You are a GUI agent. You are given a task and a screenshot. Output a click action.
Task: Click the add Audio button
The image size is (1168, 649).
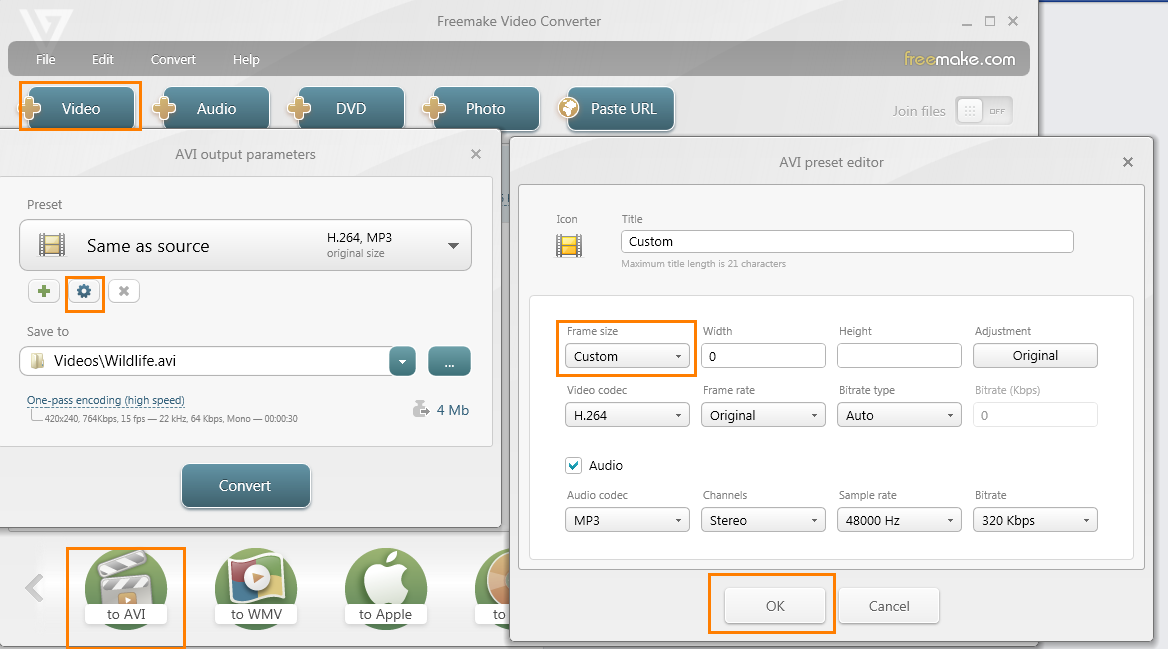[x=215, y=109]
